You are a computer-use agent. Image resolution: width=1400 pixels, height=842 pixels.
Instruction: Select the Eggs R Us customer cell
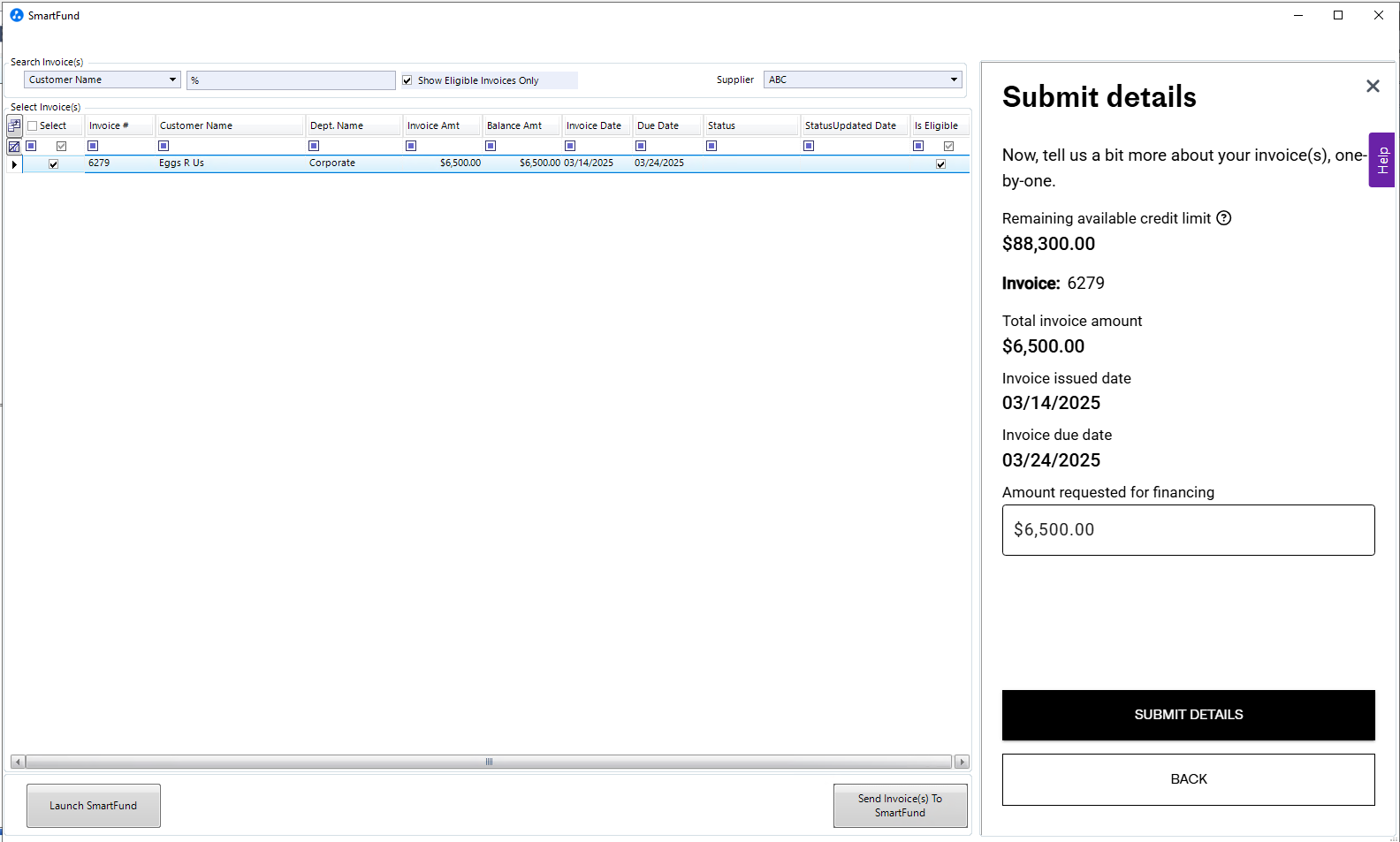click(230, 163)
